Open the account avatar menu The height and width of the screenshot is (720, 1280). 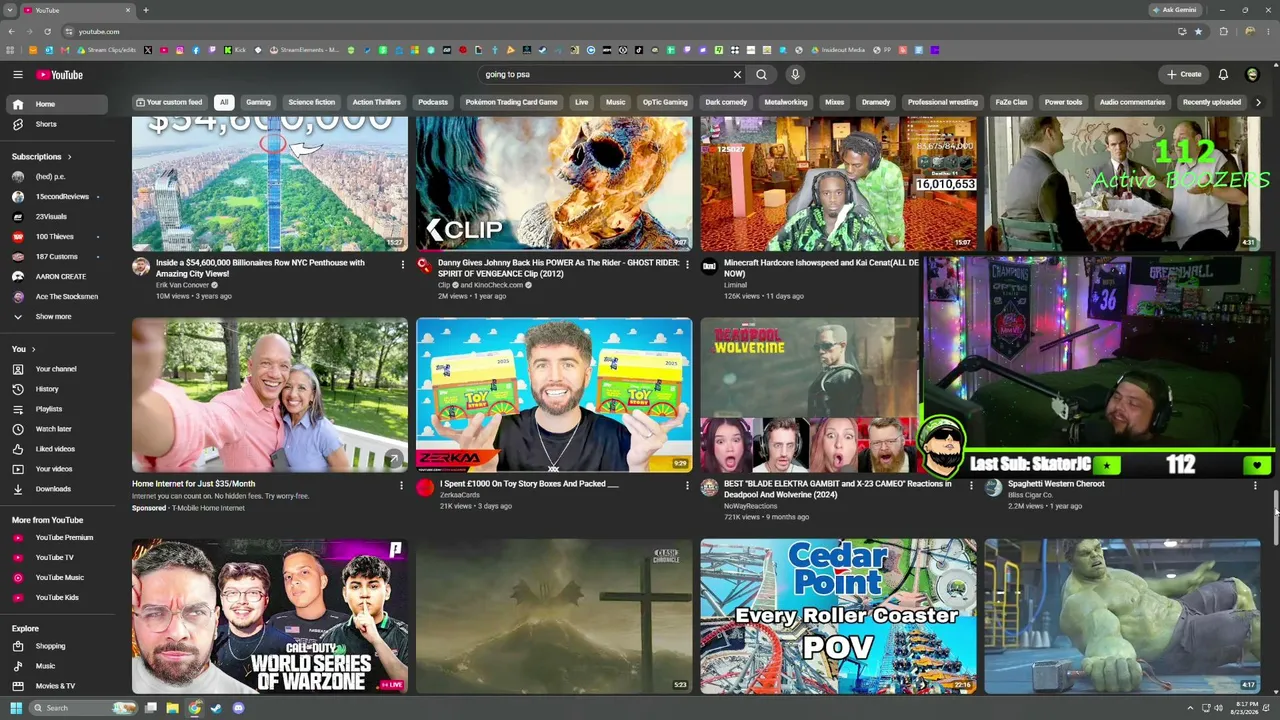click(x=1252, y=75)
